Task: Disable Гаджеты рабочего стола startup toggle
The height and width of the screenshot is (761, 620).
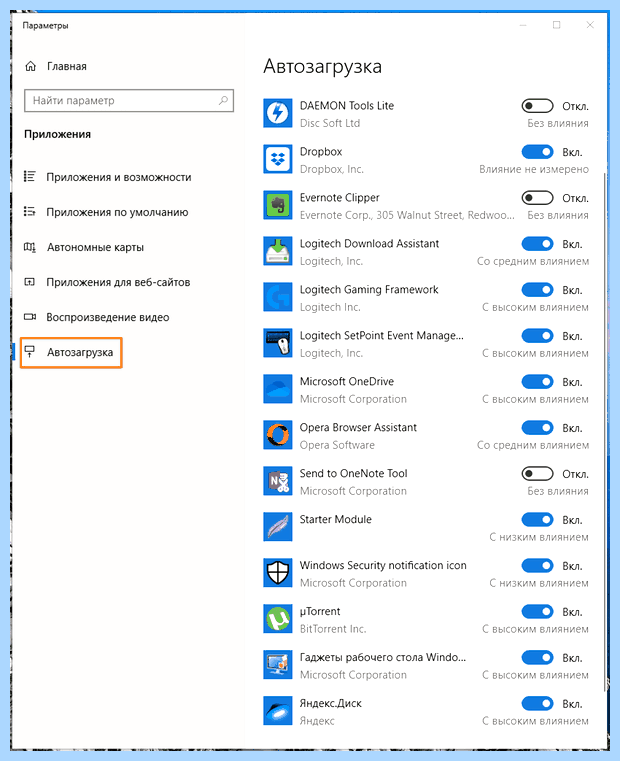Action: [537, 658]
